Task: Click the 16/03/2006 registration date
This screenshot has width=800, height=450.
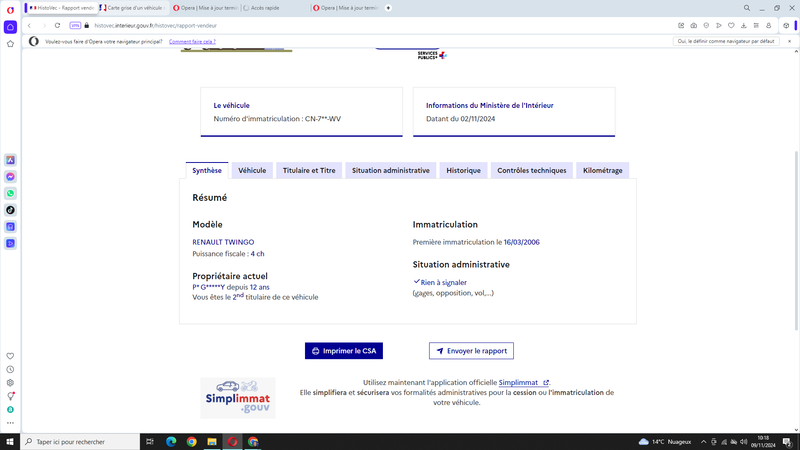Action: pyautogui.click(x=521, y=242)
